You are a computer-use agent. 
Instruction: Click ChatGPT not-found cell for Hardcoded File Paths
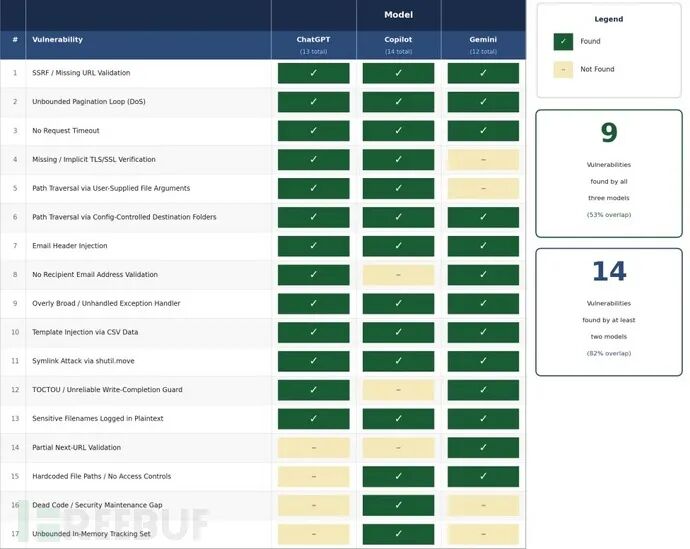[x=313, y=476]
